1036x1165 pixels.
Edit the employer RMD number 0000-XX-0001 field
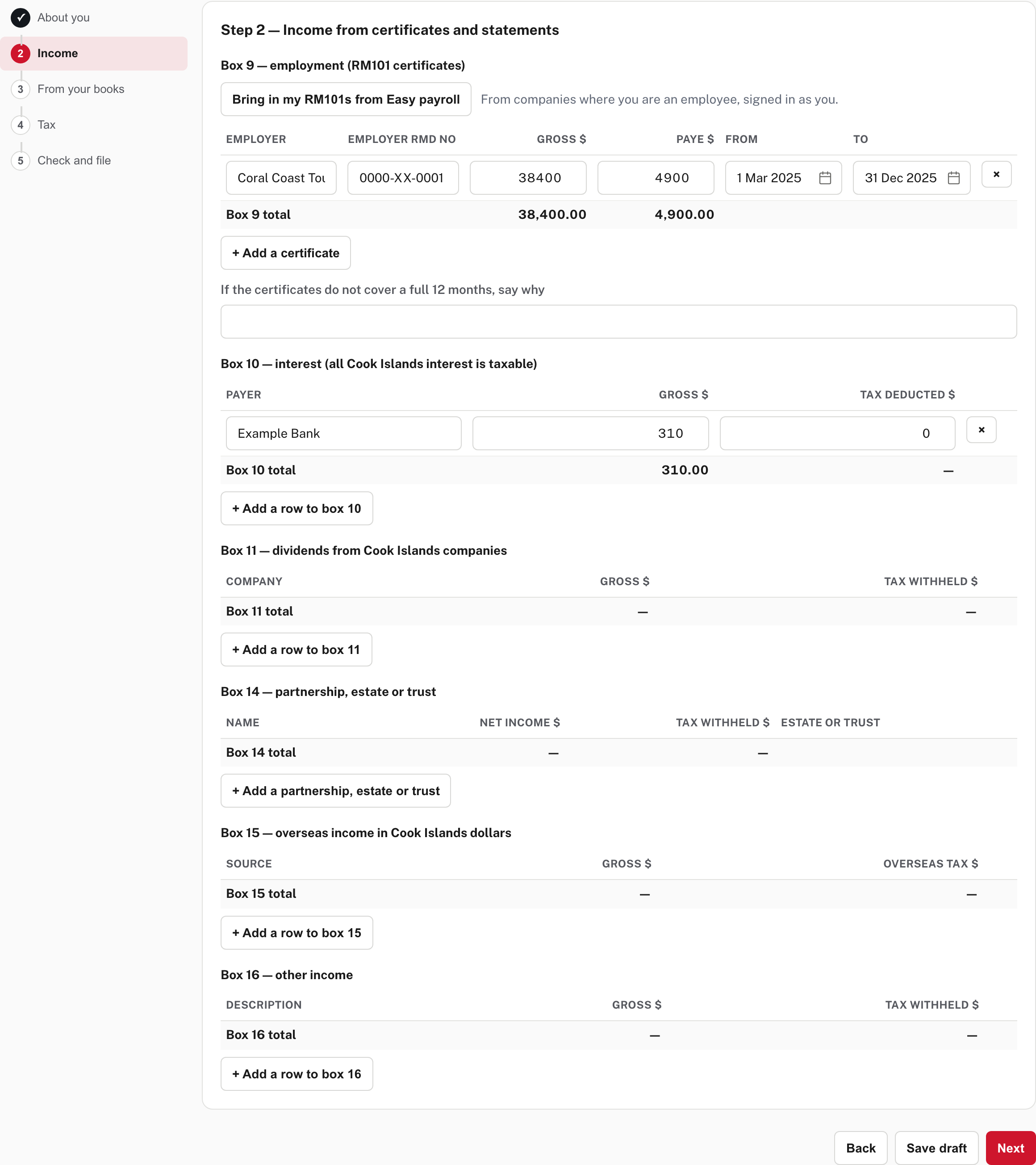point(403,178)
